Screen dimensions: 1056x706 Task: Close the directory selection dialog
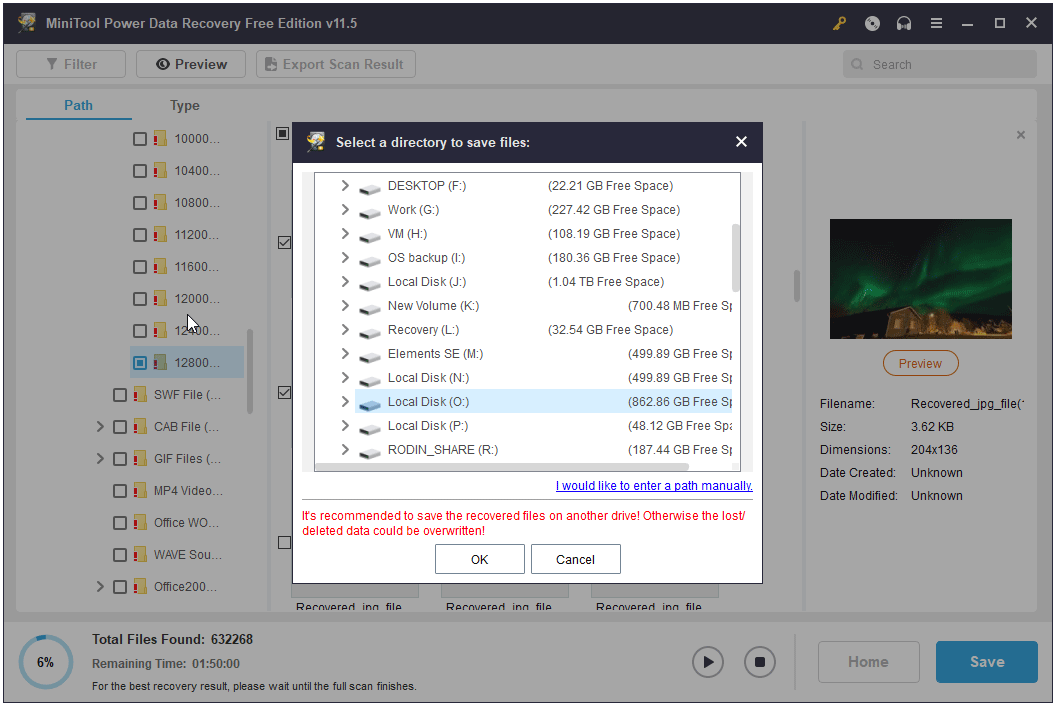(741, 141)
